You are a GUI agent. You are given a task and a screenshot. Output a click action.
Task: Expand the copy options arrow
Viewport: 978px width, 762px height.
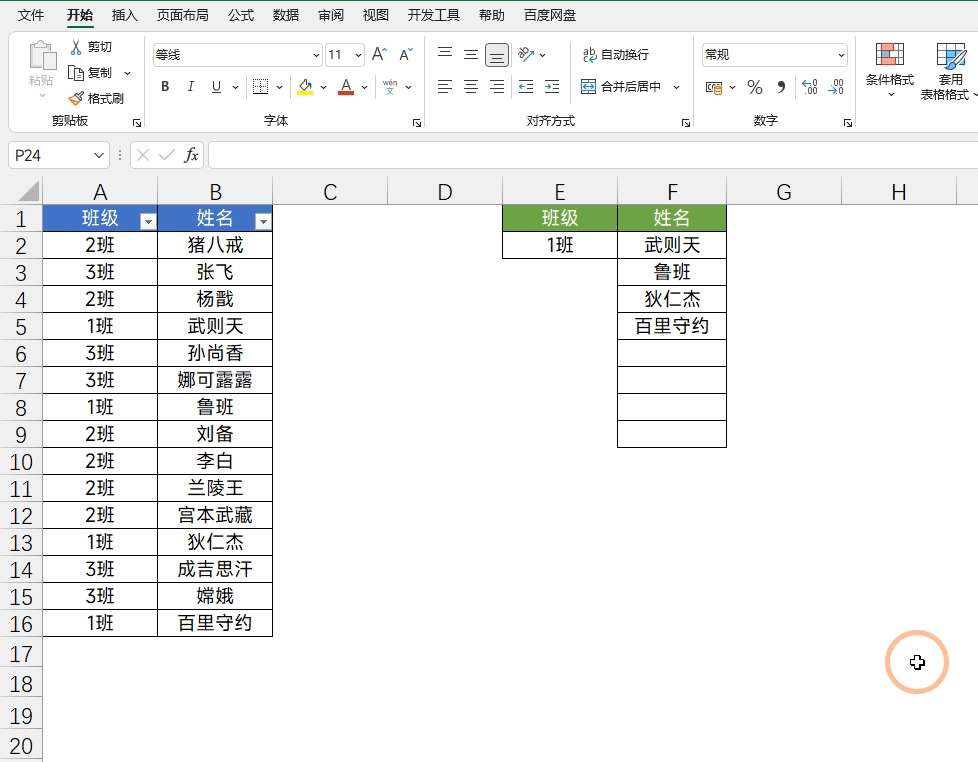click(x=128, y=74)
